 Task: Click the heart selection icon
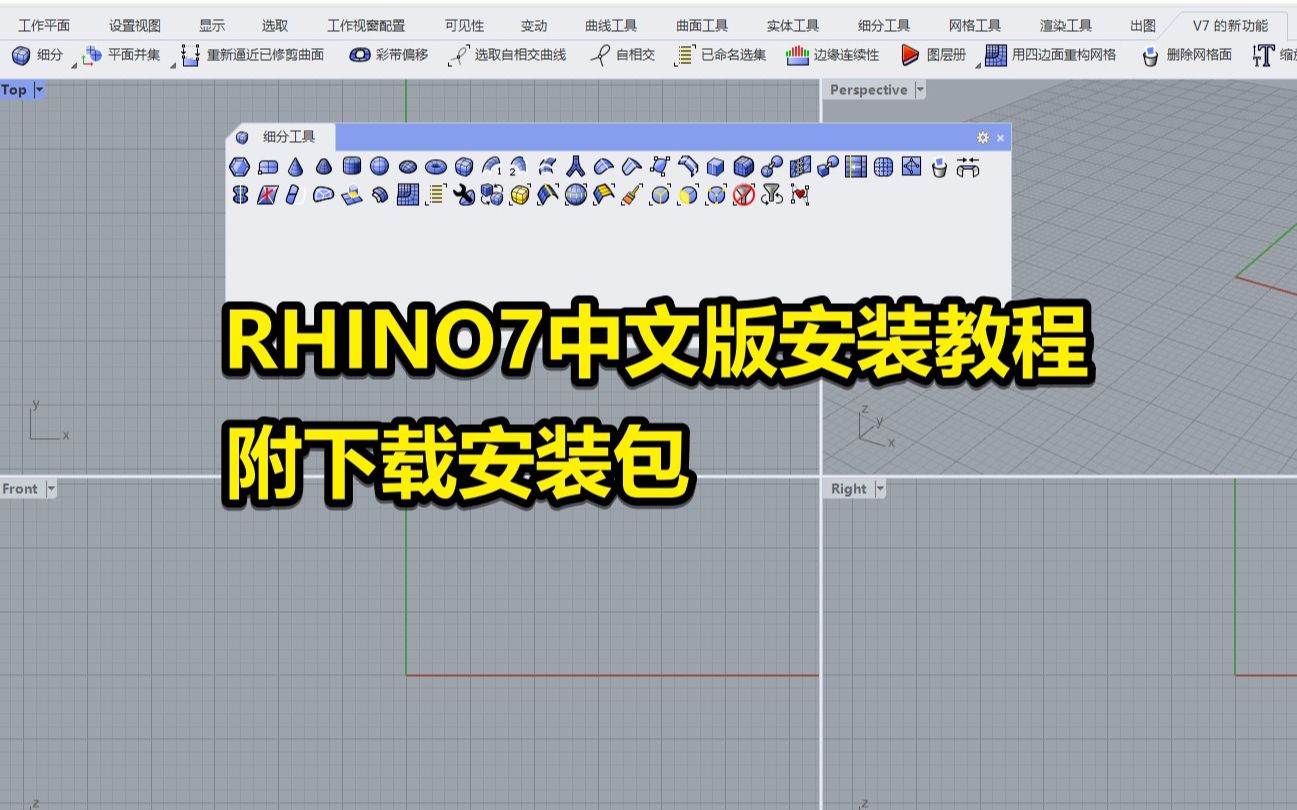point(799,195)
